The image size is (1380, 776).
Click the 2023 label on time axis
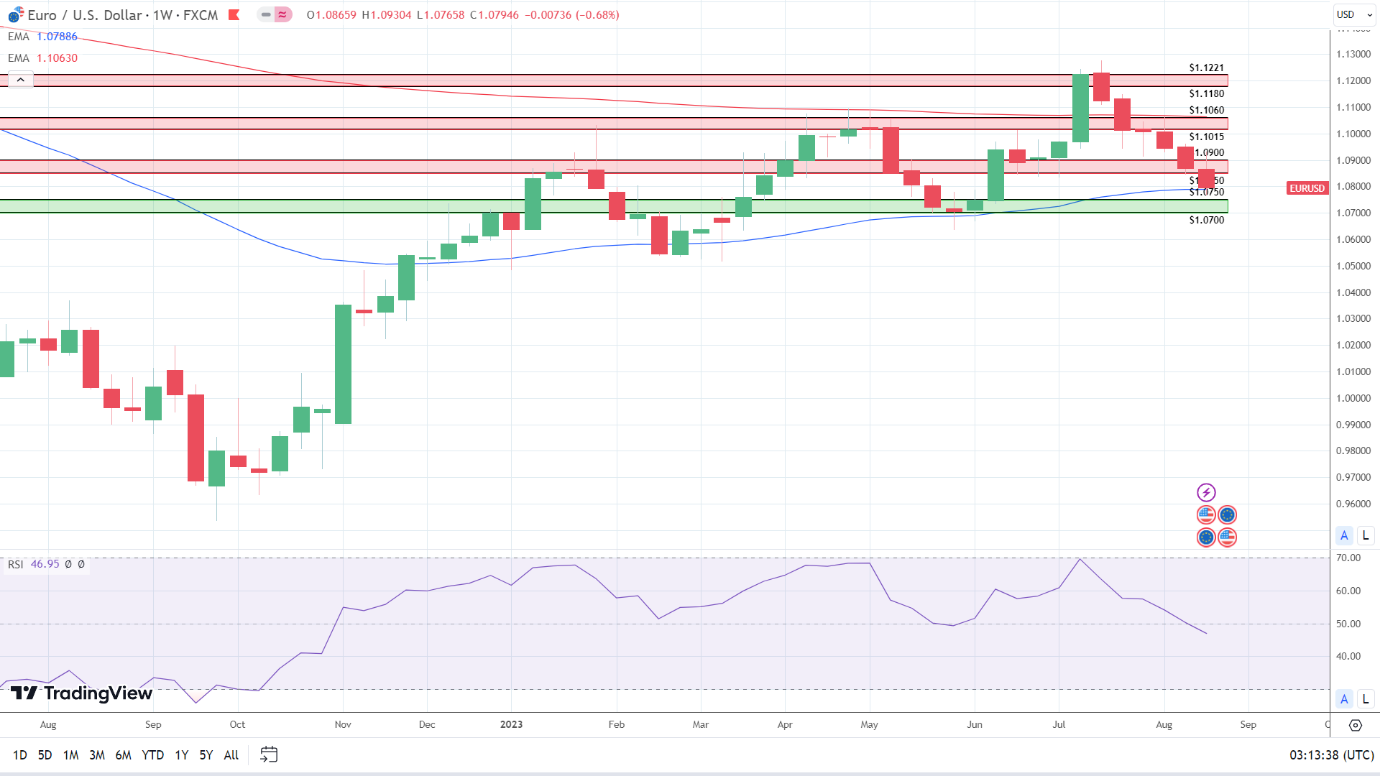(511, 724)
